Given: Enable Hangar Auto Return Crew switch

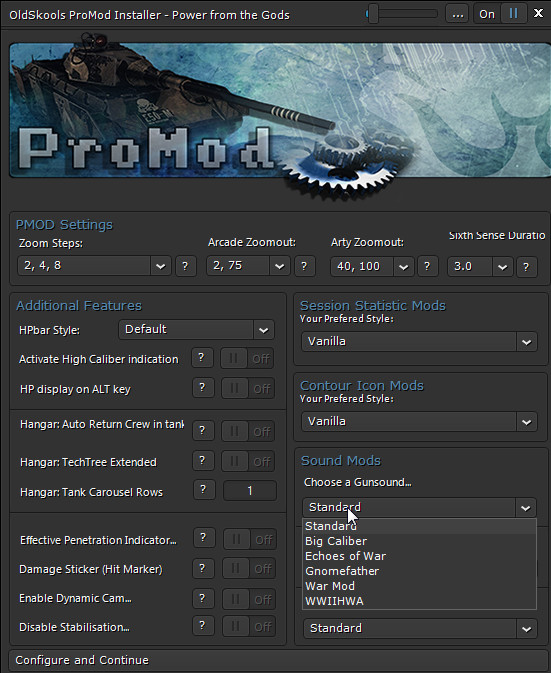Looking at the screenshot, I should coord(248,431).
